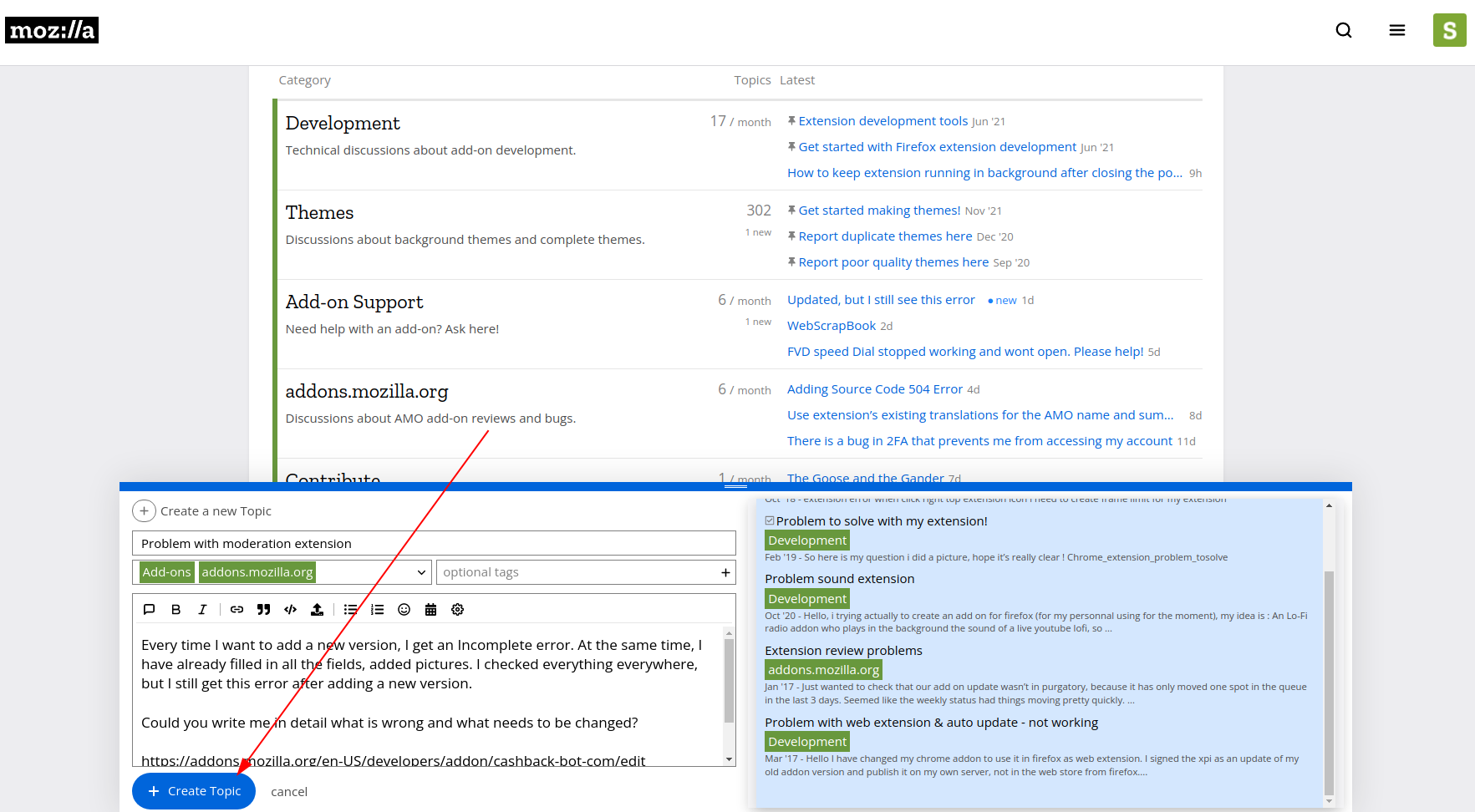
Task: Open the emoji picker
Action: pyautogui.click(x=404, y=610)
